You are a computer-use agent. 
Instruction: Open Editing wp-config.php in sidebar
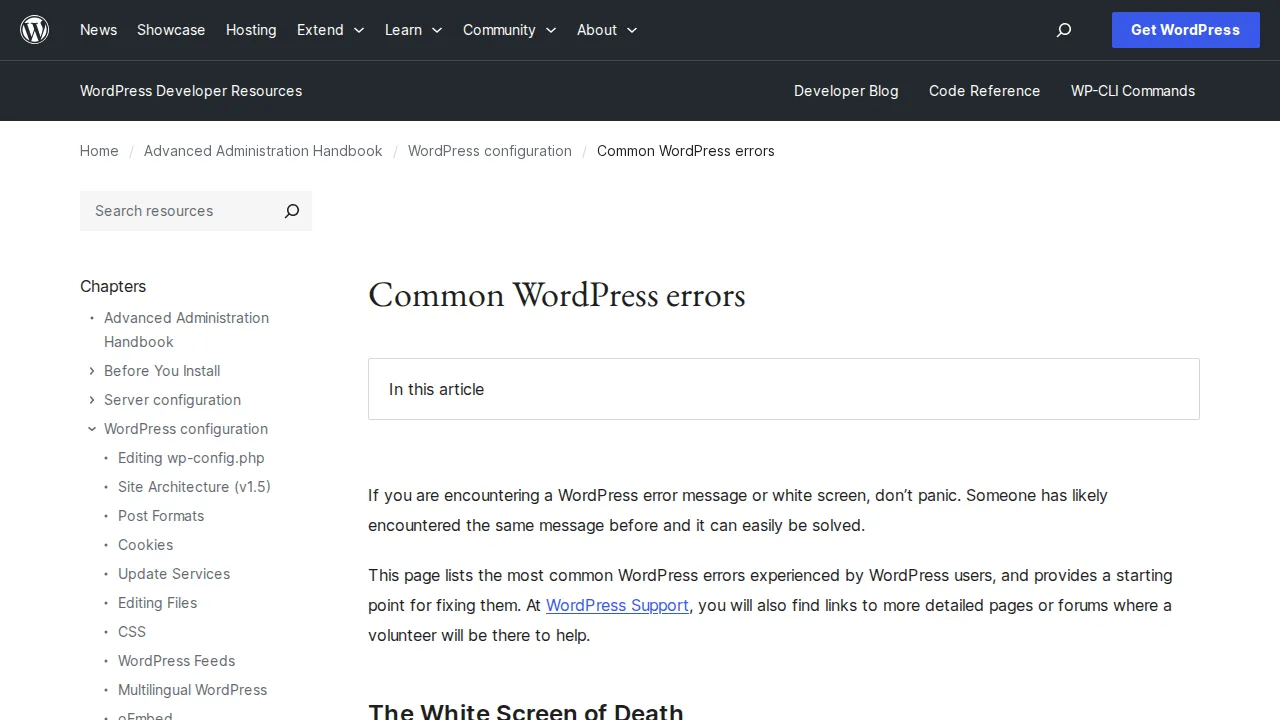pyautogui.click(x=191, y=458)
